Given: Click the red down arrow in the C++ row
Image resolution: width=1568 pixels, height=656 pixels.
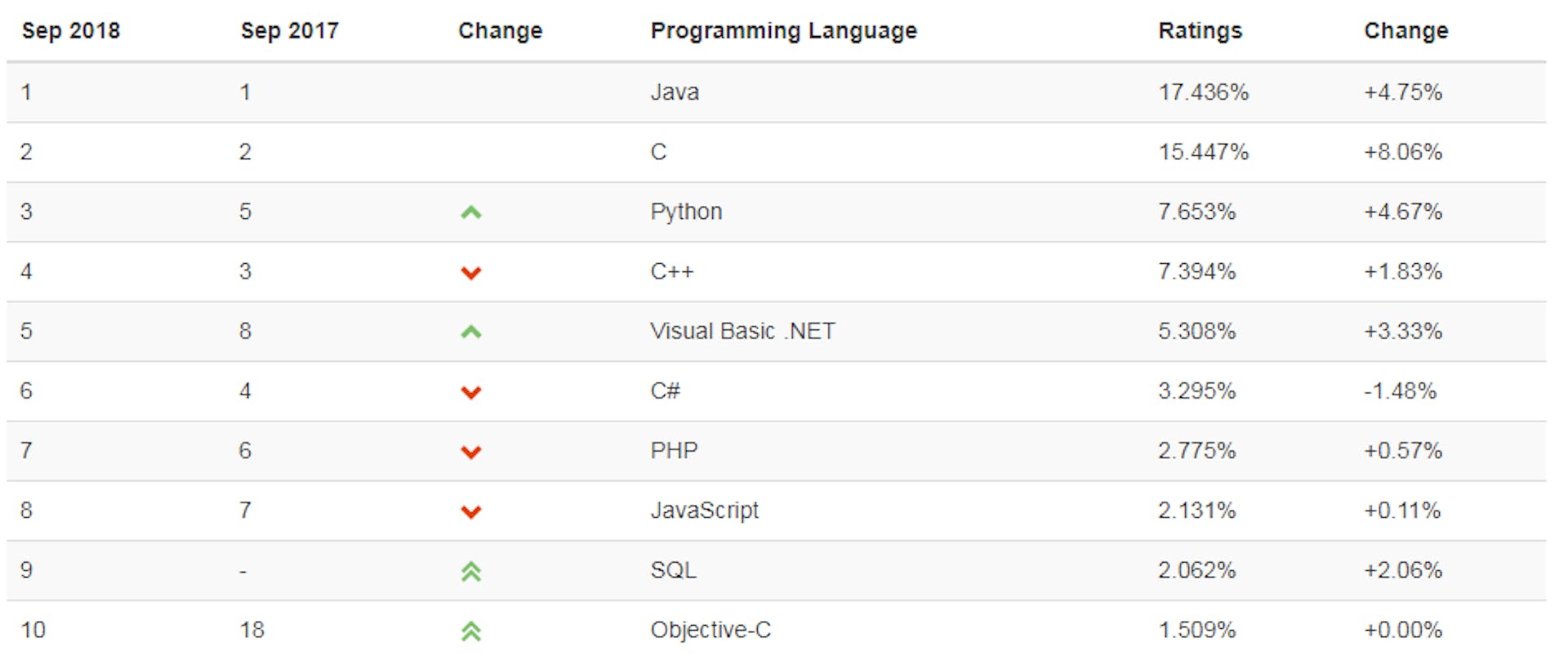Looking at the screenshot, I should tap(471, 273).
